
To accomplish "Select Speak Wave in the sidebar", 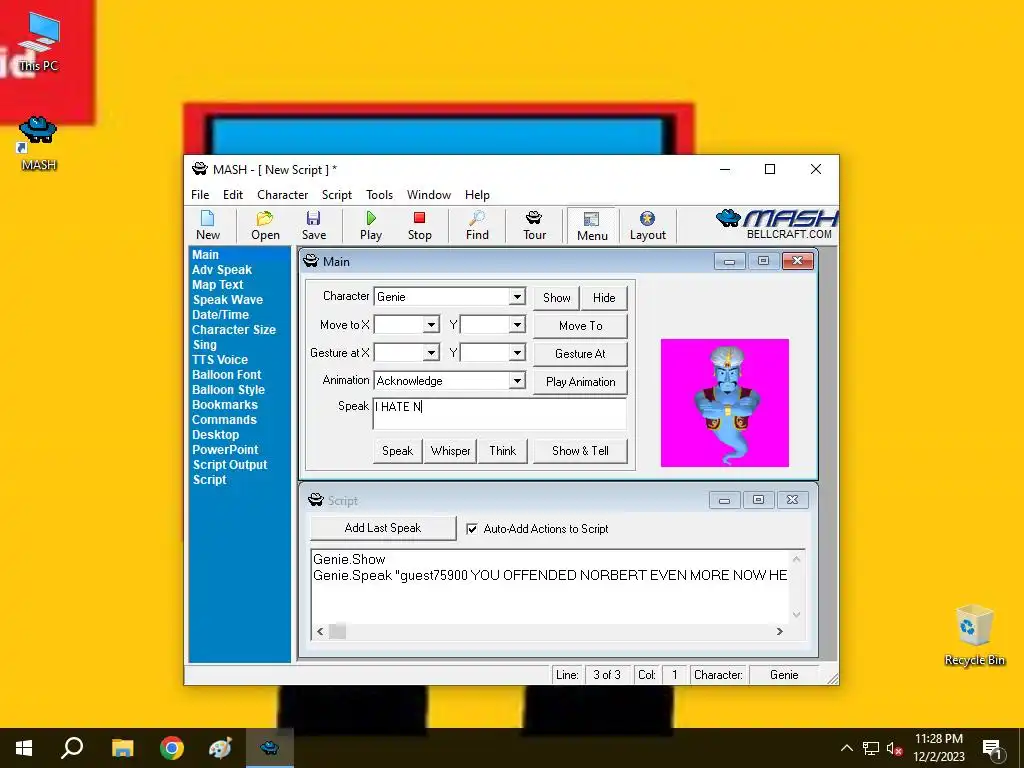I will tap(227, 300).
